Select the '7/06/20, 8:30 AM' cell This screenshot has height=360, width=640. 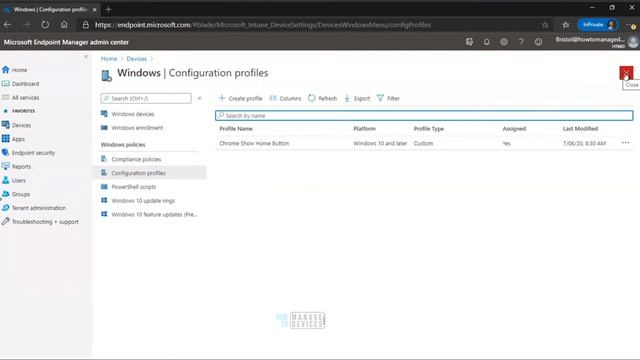pos(584,143)
